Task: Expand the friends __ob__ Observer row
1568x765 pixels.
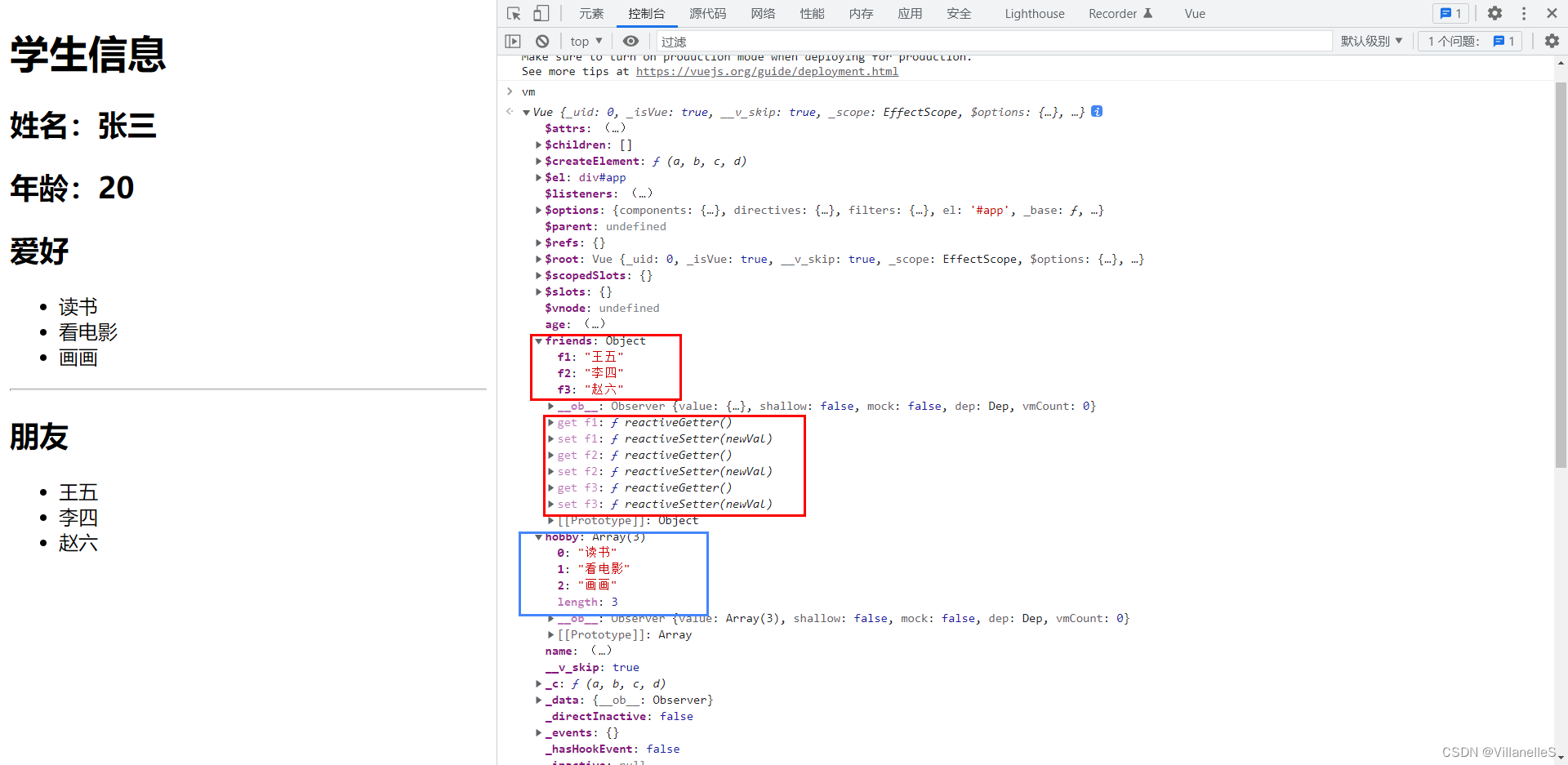Action: click(x=551, y=407)
